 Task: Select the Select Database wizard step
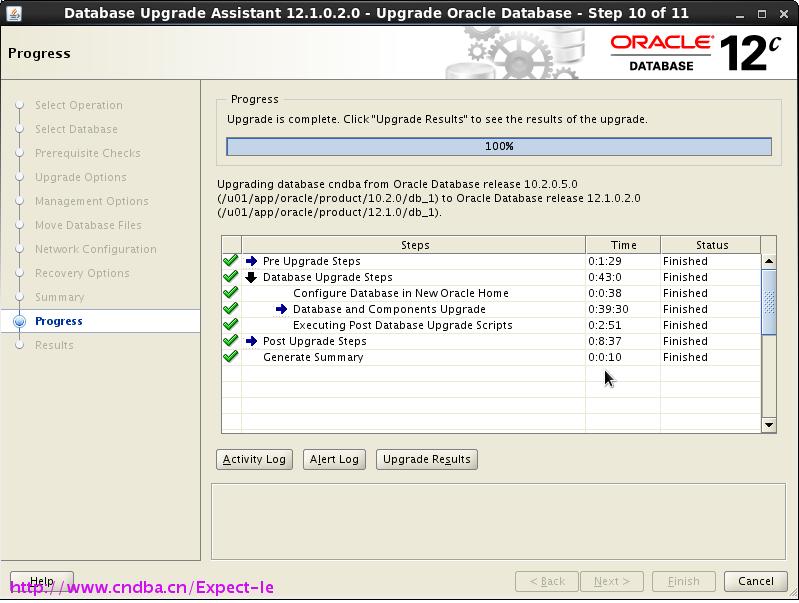pyautogui.click(x=76, y=129)
